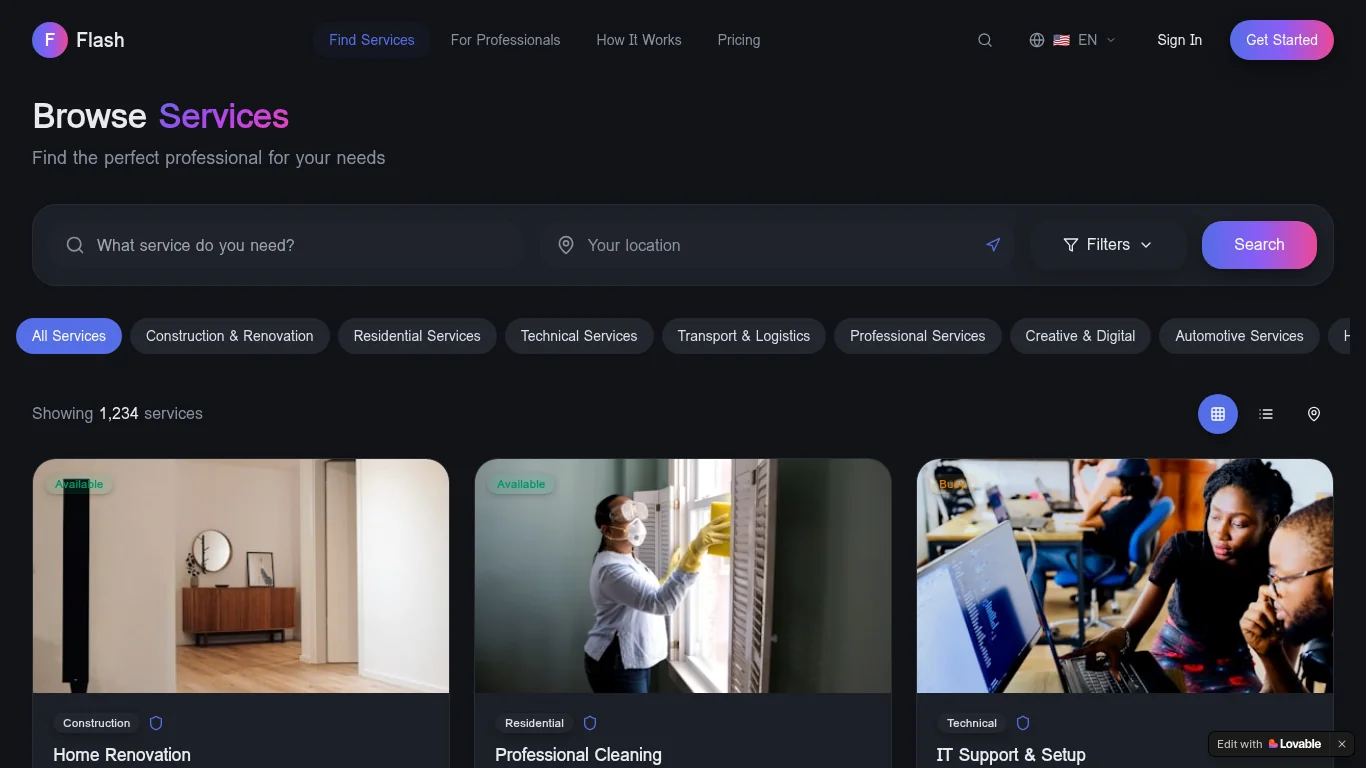
Task: Click verified shield on Professional Cleaning card
Action: pyautogui.click(x=590, y=723)
